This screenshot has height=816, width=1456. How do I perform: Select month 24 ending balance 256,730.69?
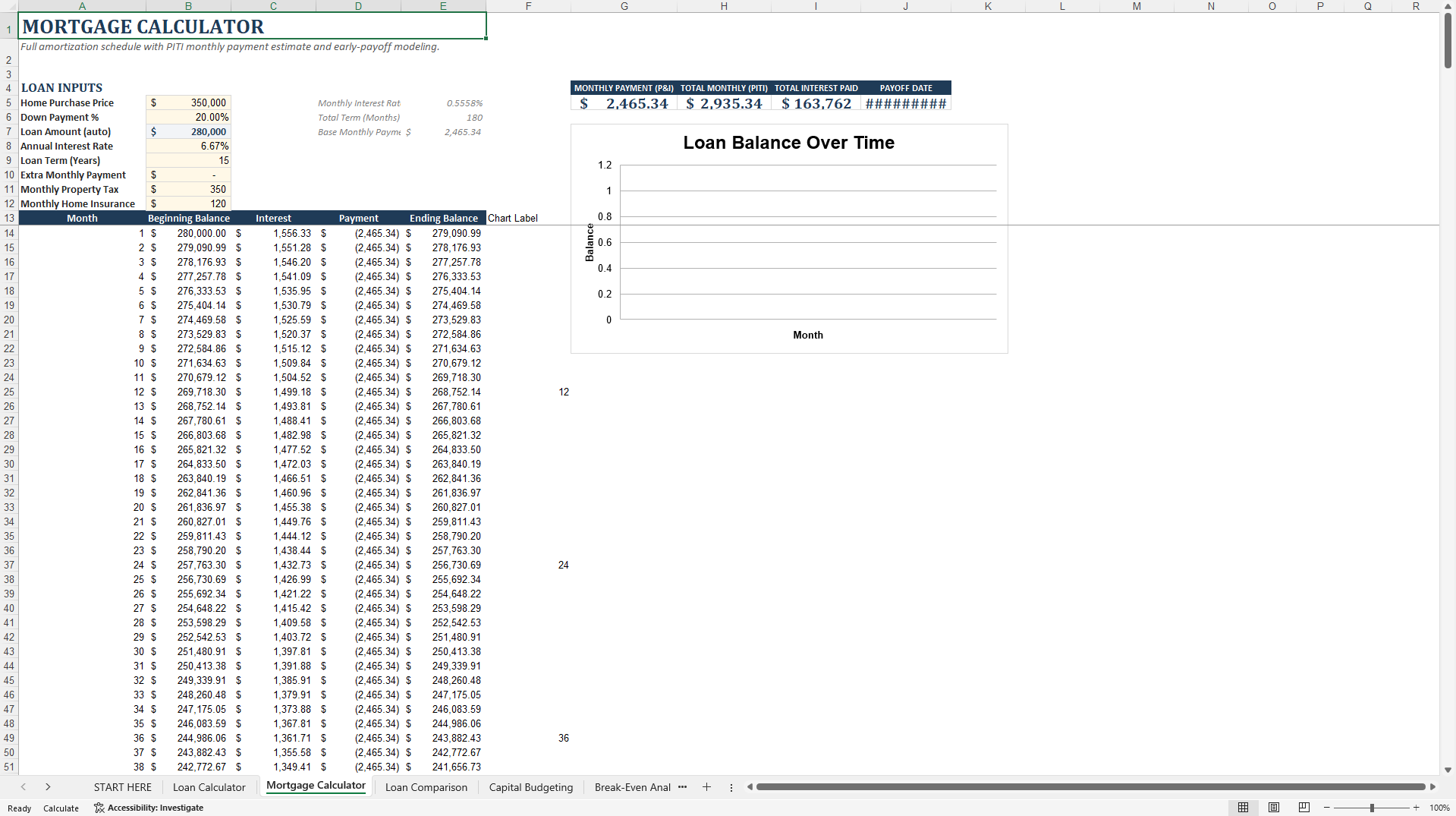(444, 566)
